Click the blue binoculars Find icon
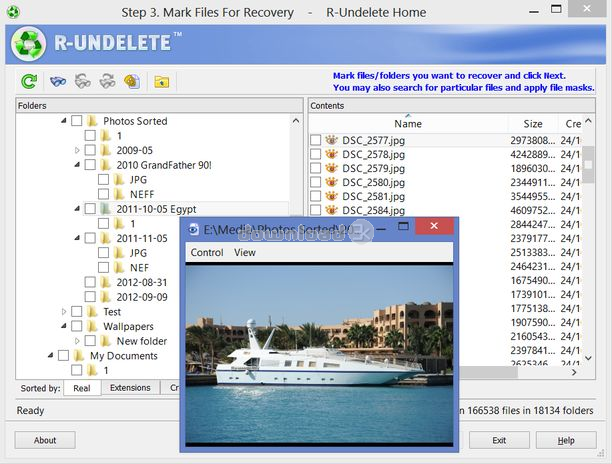Screen dimensions: 612x464 click(x=58, y=81)
